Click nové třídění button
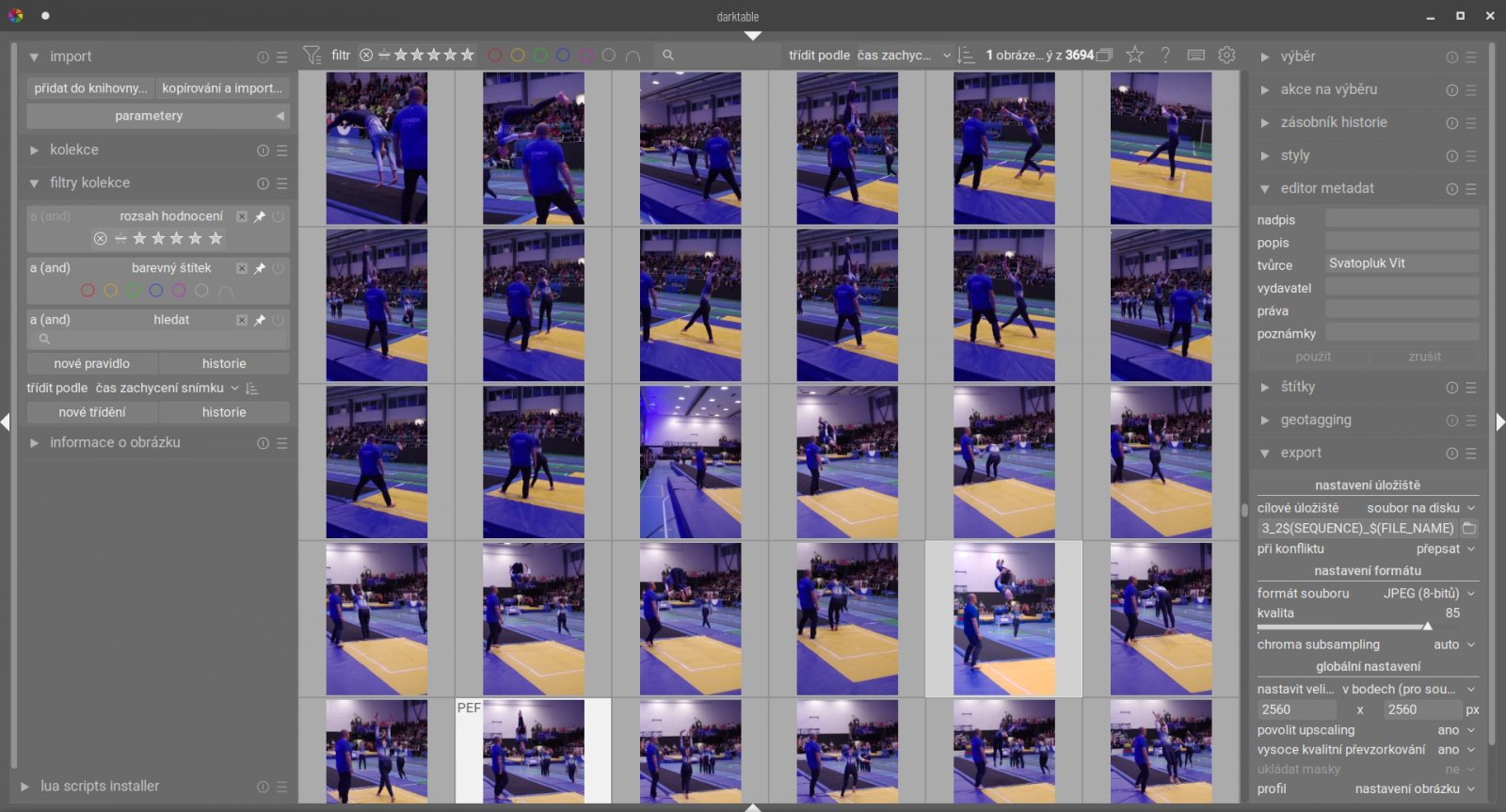 coord(92,413)
